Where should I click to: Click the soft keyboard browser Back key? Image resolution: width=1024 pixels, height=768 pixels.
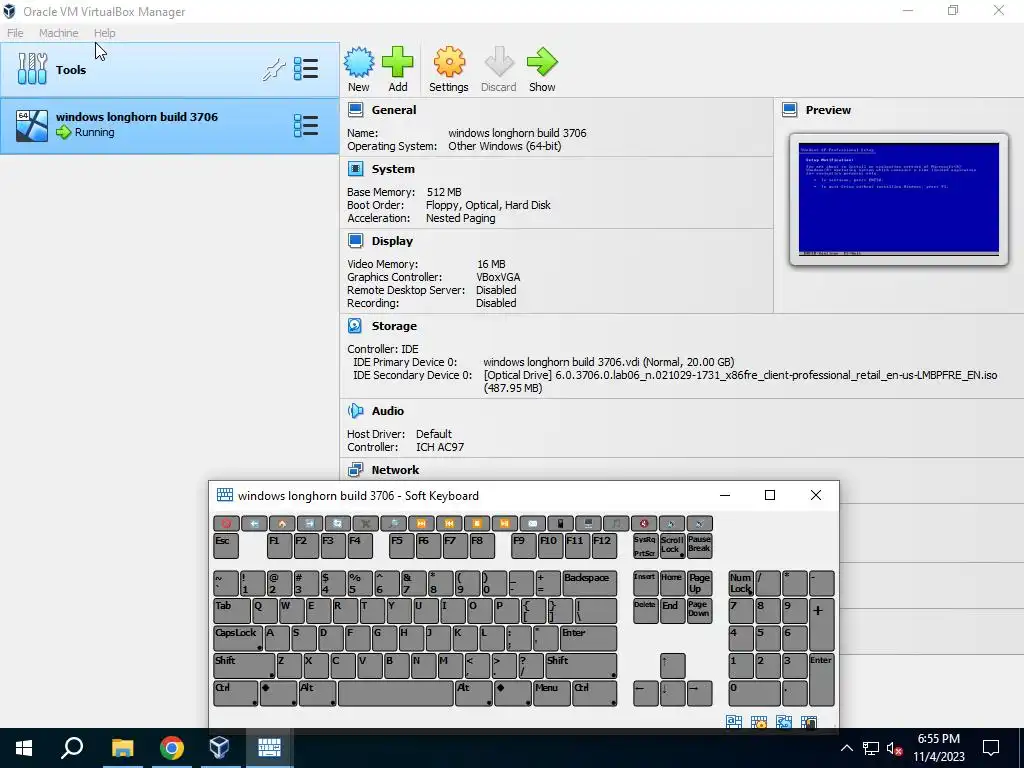point(254,524)
